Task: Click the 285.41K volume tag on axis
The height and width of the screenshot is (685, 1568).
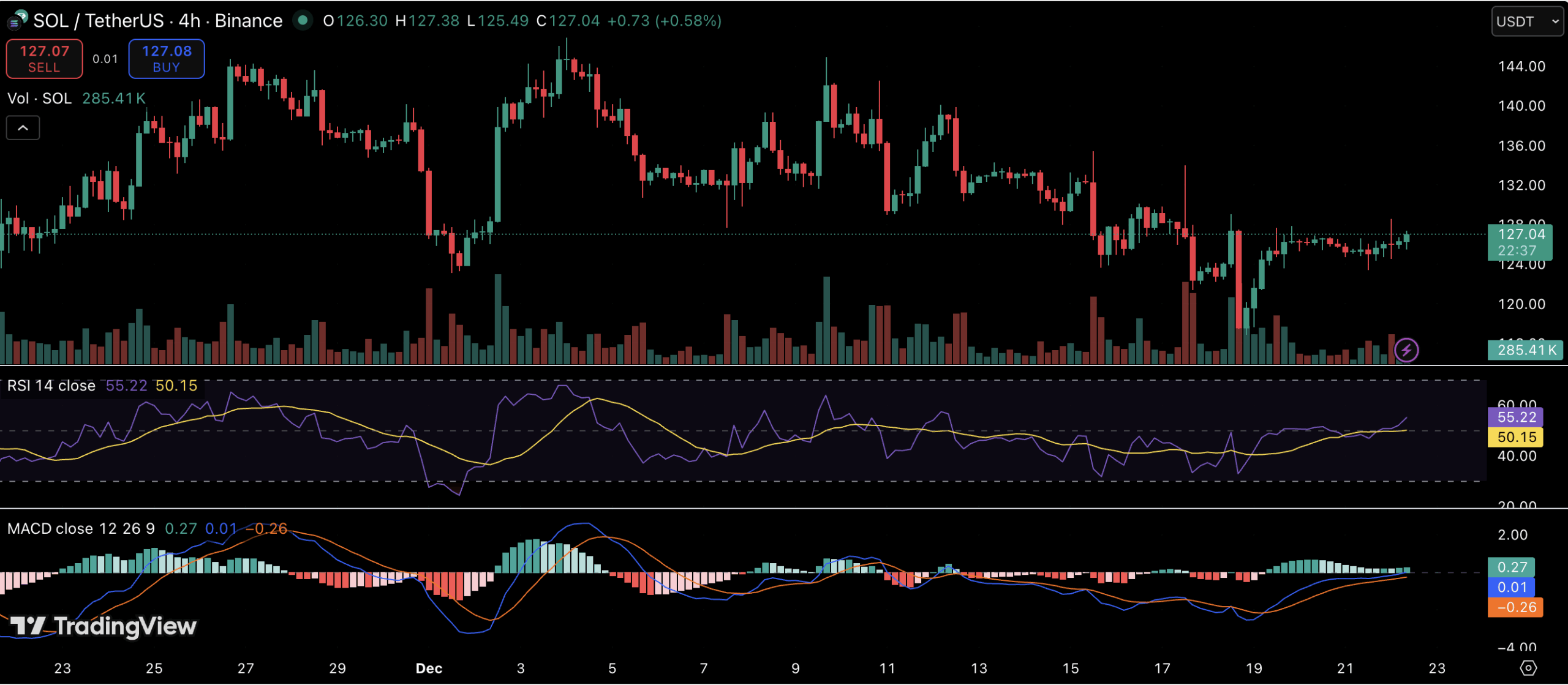Action: (1526, 350)
